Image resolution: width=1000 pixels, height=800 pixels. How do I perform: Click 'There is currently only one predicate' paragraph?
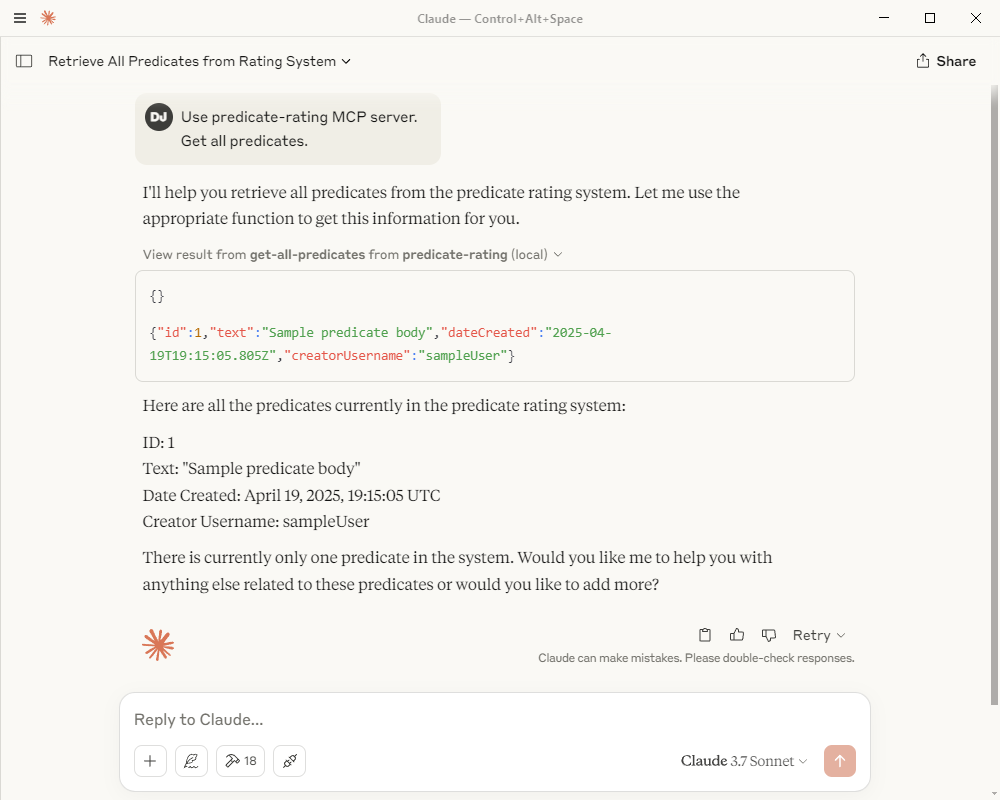point(457,571)
